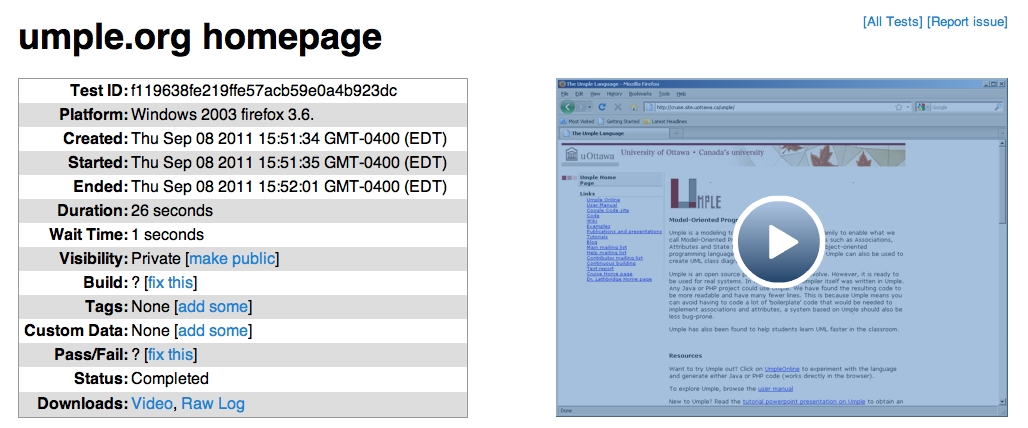
Task: Click the Firefox back arrow in the recording
Action: [x=568, y=106]
